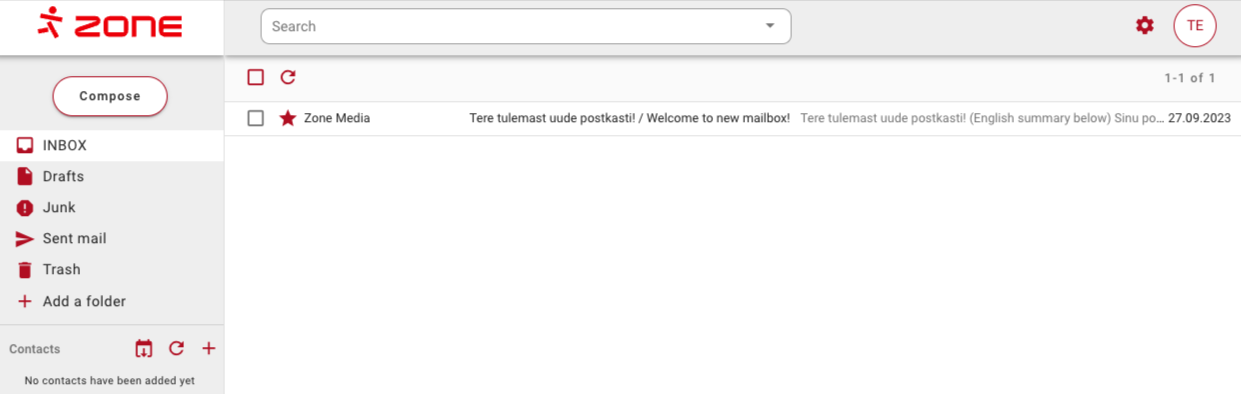Click the refresh mailbox icon
1241x394 pixels.
(x=288, y=77)
